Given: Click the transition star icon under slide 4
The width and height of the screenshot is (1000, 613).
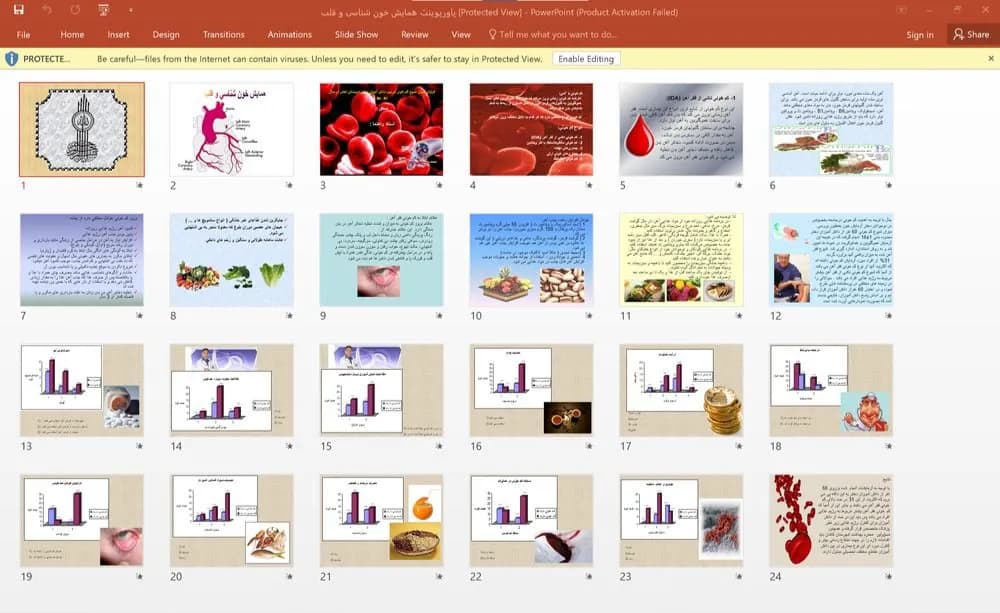Looking at the screenshot, I should 589,185.
